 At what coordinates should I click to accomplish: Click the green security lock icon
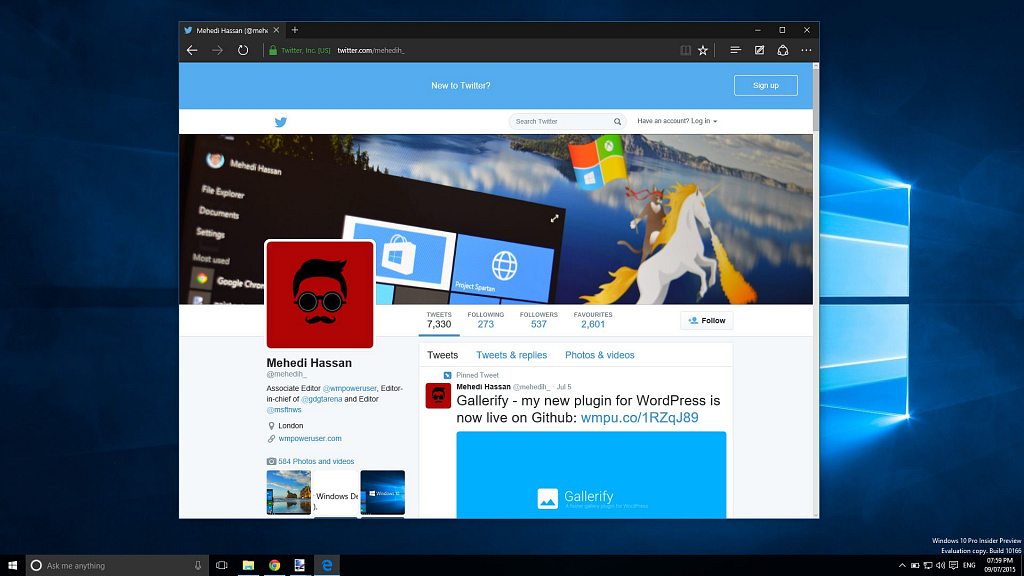click(x=273, y=50)
